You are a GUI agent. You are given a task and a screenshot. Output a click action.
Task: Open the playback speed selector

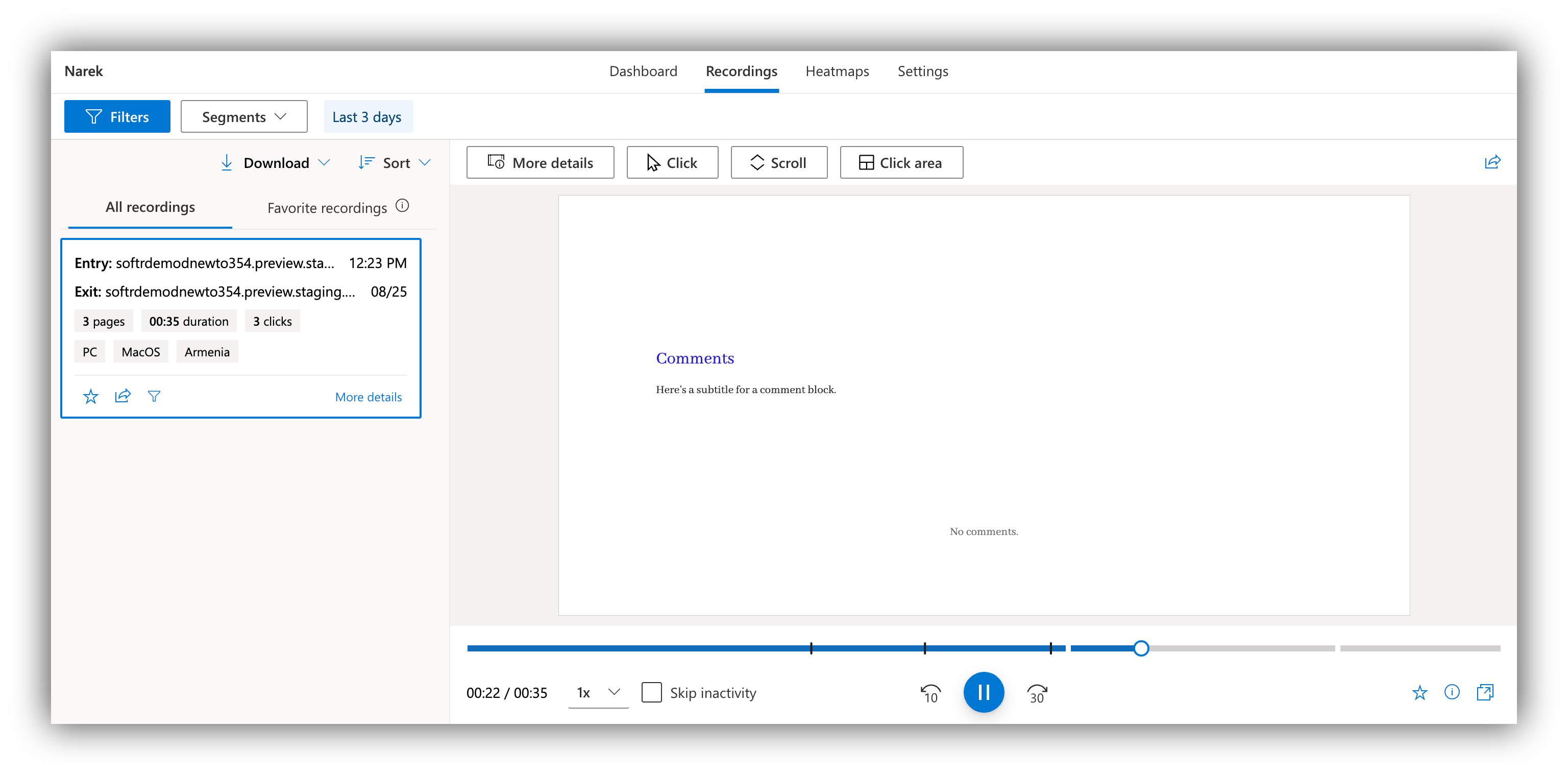coord(598,692)
